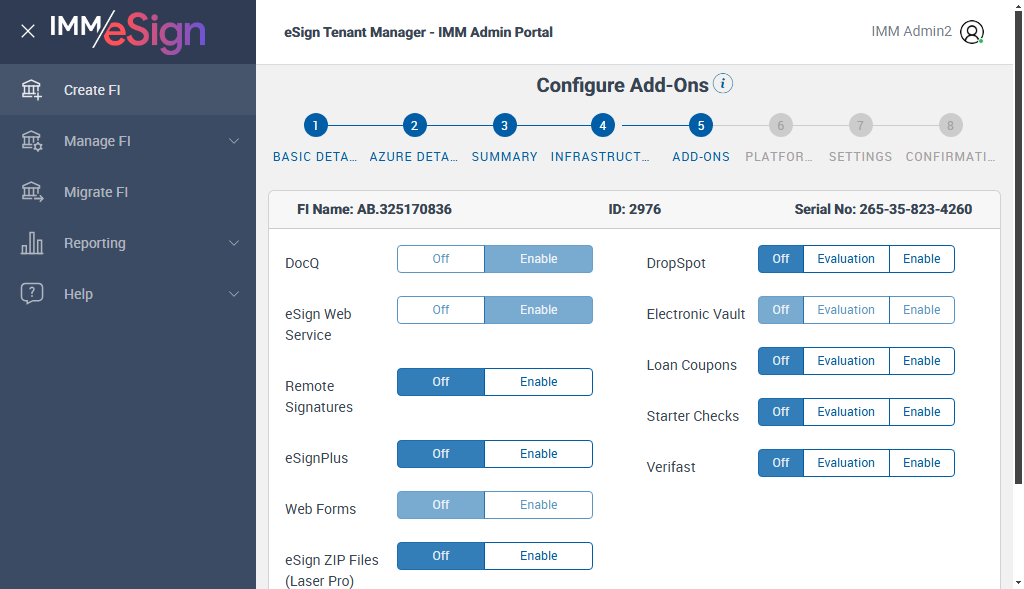
Task: Close the sidebar with the X icon
Action: point(28,31)
